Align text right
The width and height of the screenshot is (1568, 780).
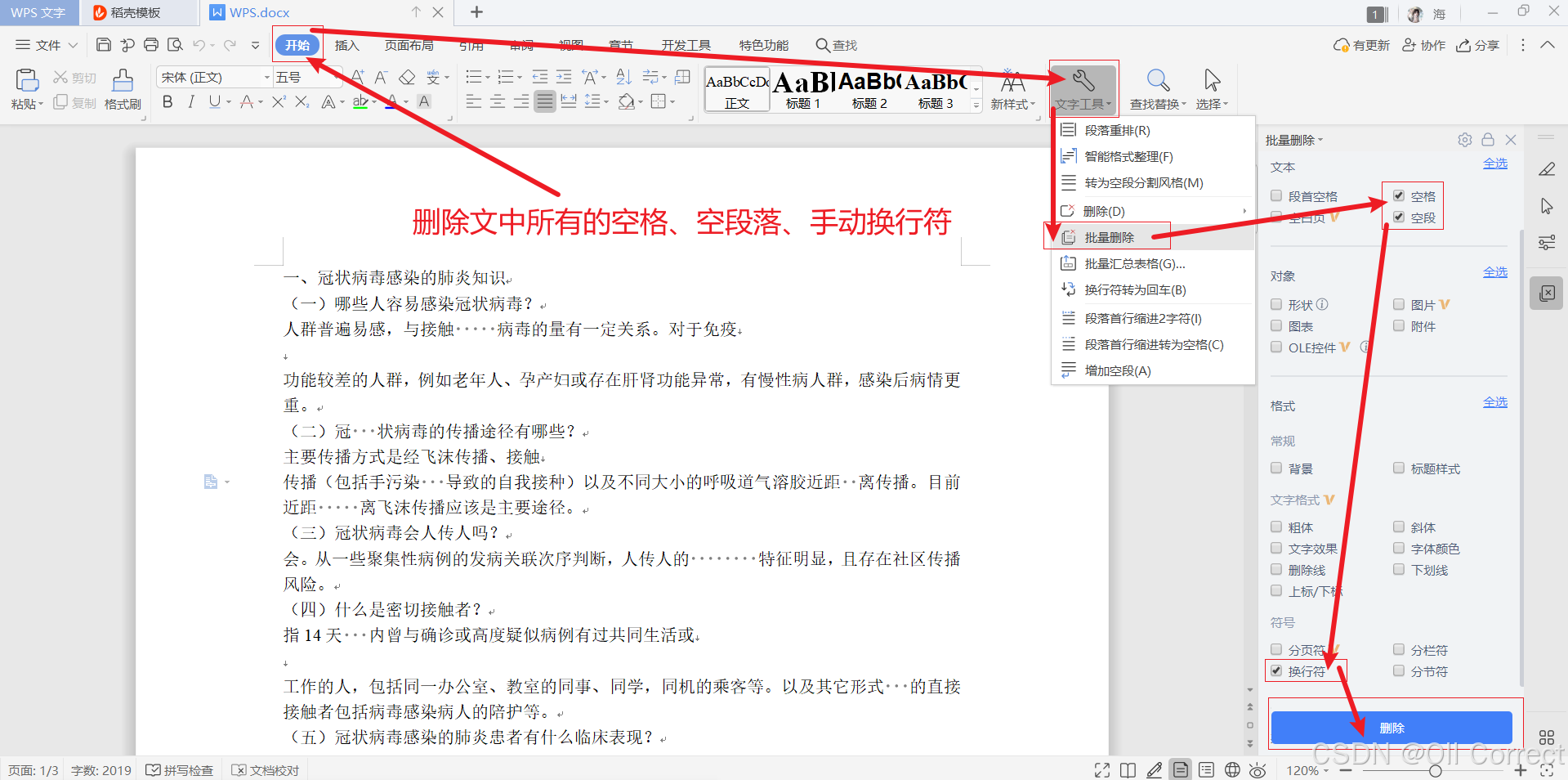point(521,101)
